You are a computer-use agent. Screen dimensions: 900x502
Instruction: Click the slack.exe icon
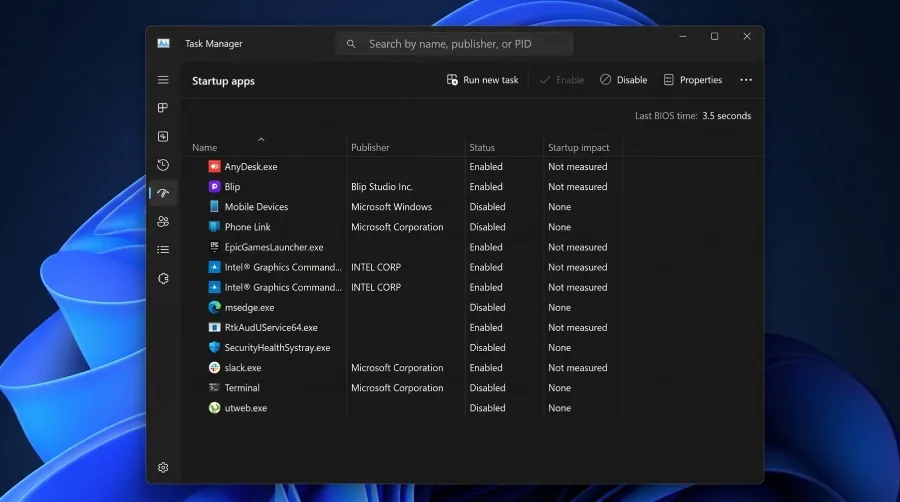(214, 367)
